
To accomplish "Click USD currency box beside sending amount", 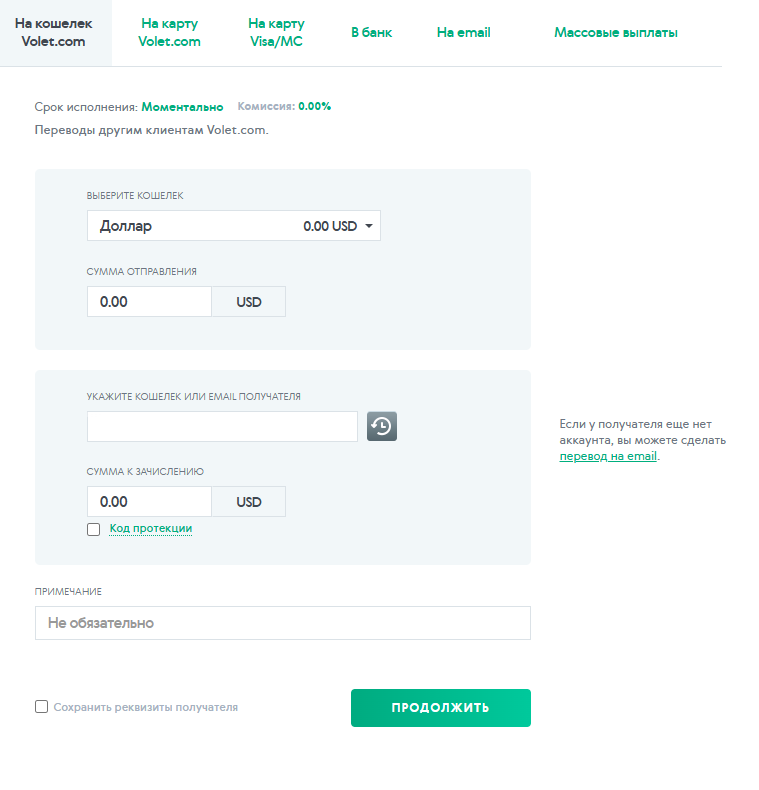I will (x=249, y=302).
